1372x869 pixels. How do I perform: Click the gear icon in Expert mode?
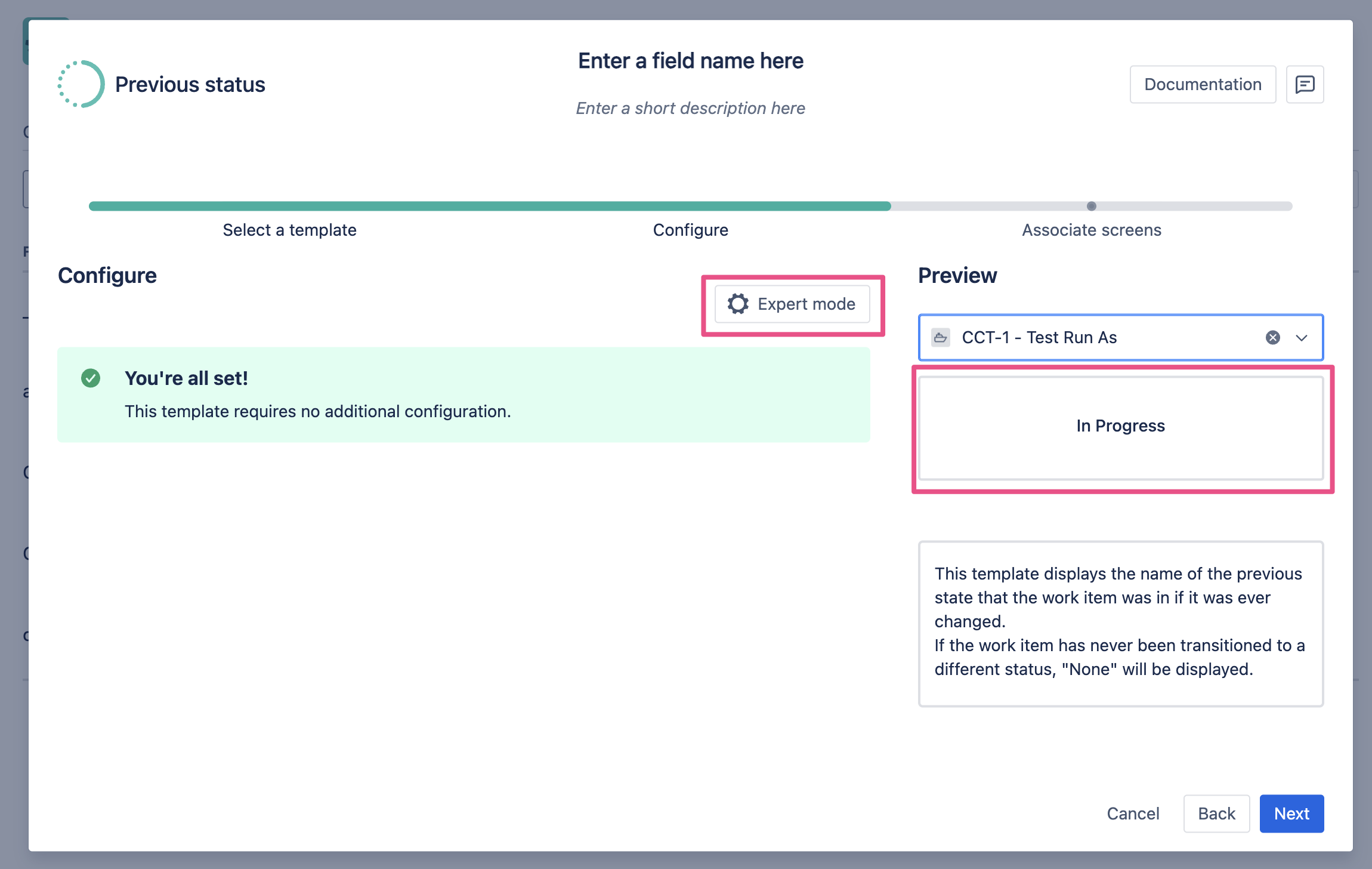point(738,304)
